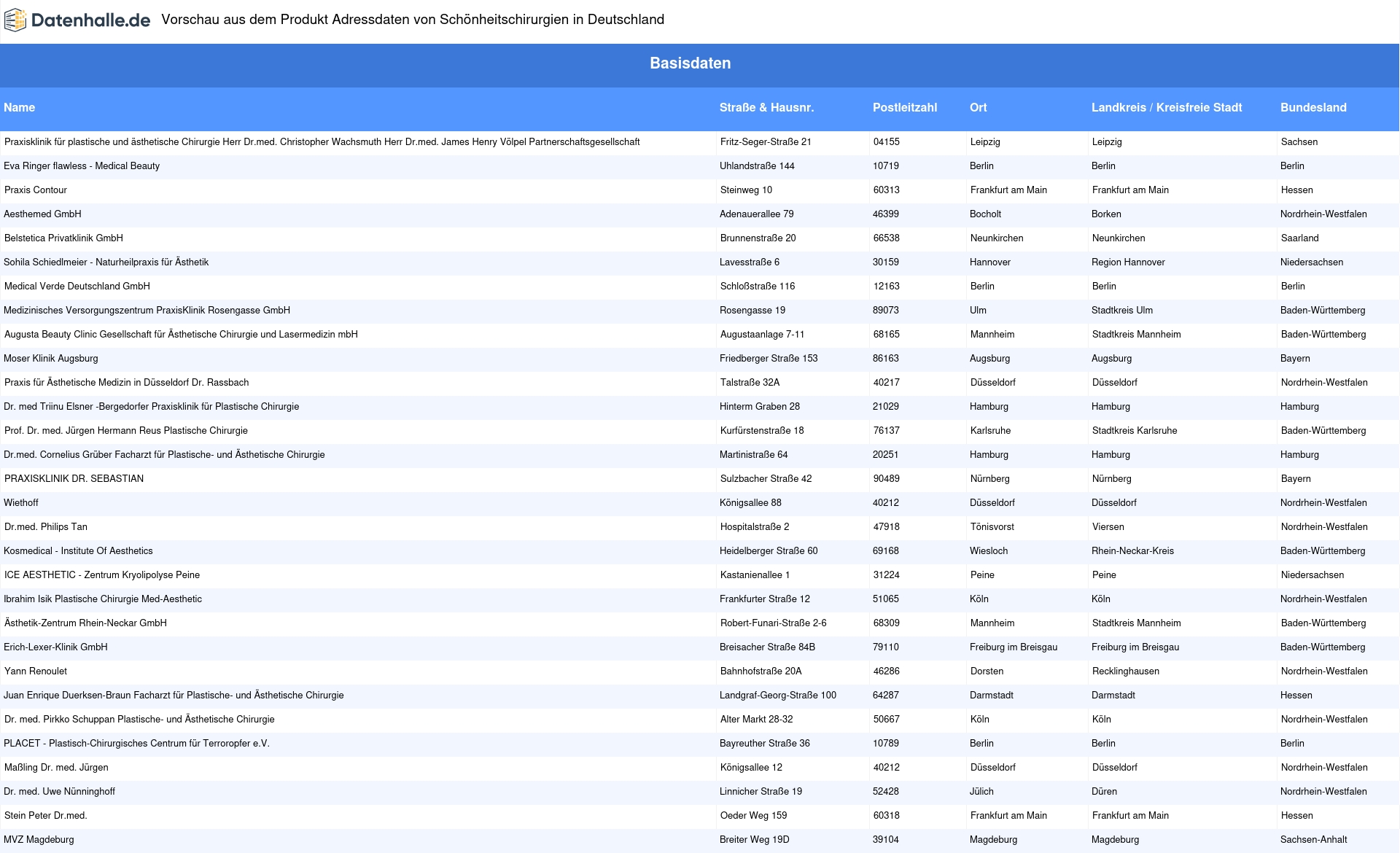Click the Viersen district cell
1400x853 pixels.
pyautogui.click(x=1108, y=527)
